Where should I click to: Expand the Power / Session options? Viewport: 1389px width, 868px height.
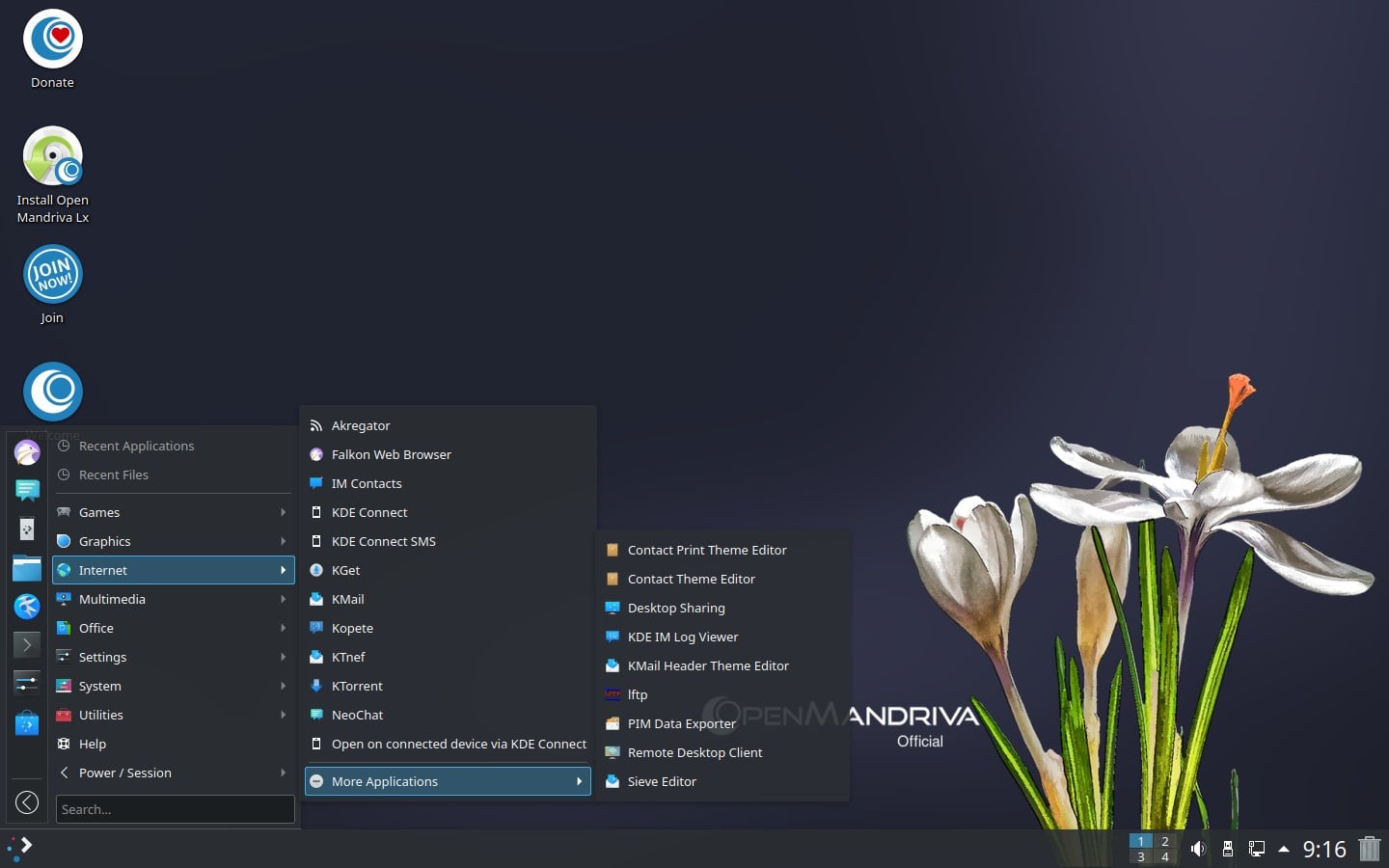pyautogui.click(x=123, y=773)
